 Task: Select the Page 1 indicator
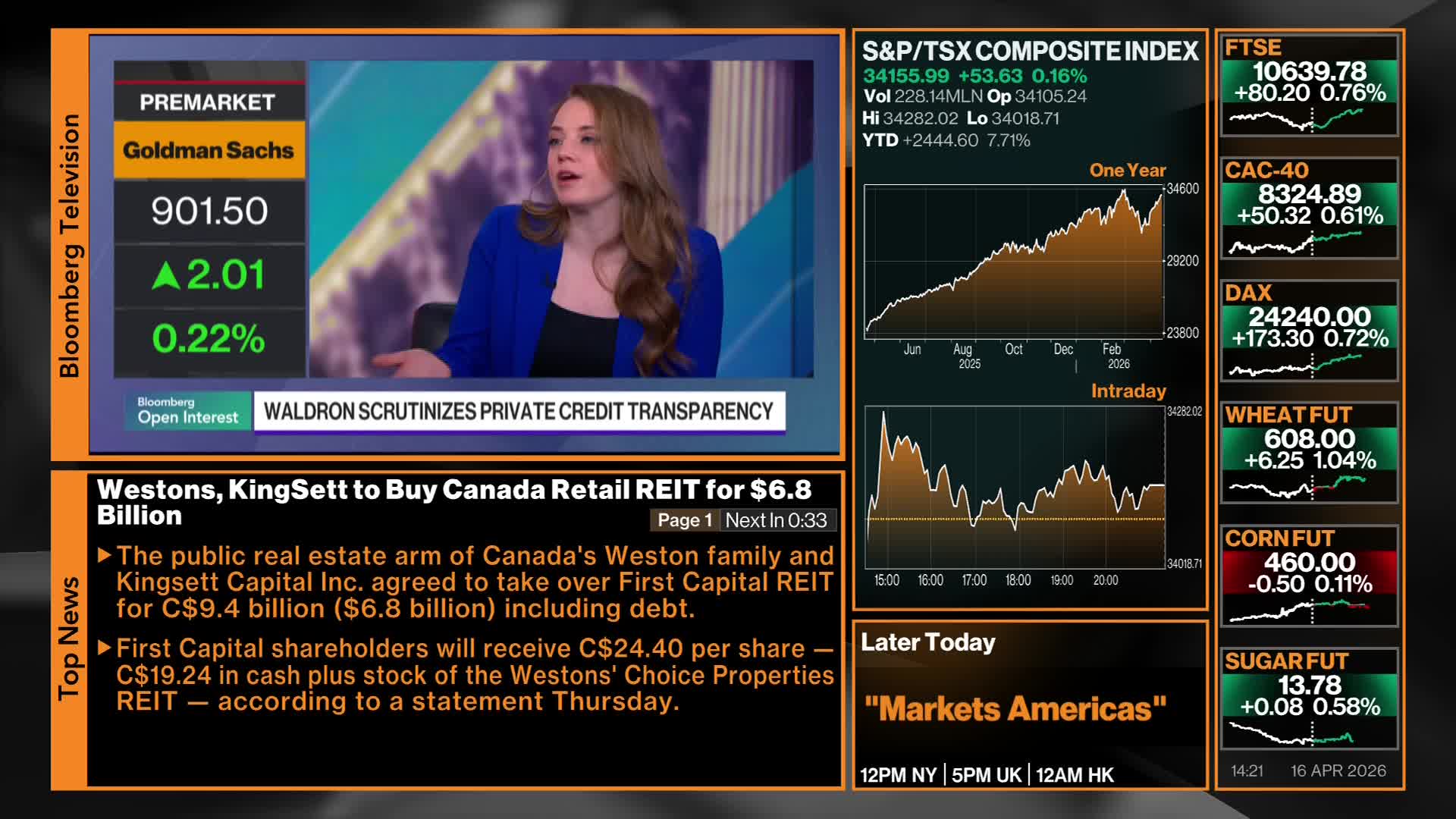pyautogui.click(x=684, y=520)
